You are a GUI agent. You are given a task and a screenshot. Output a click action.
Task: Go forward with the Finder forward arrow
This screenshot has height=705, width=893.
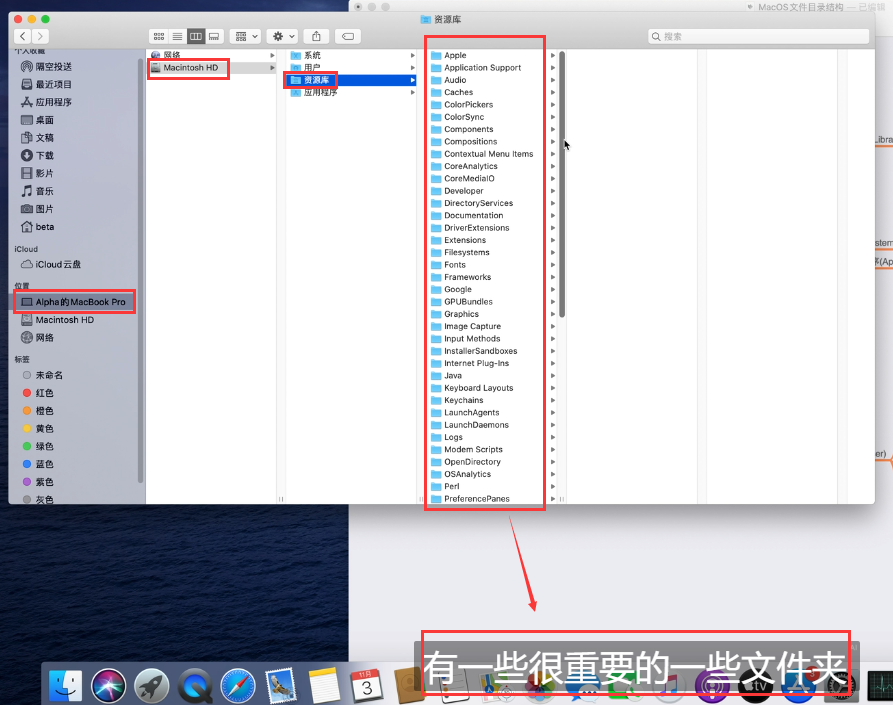pyautogui.click(x=40, y=36)
